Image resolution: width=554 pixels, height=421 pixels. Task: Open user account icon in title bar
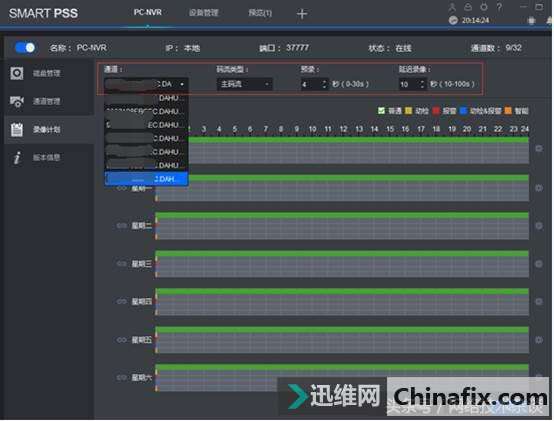[x=452, y=7]
